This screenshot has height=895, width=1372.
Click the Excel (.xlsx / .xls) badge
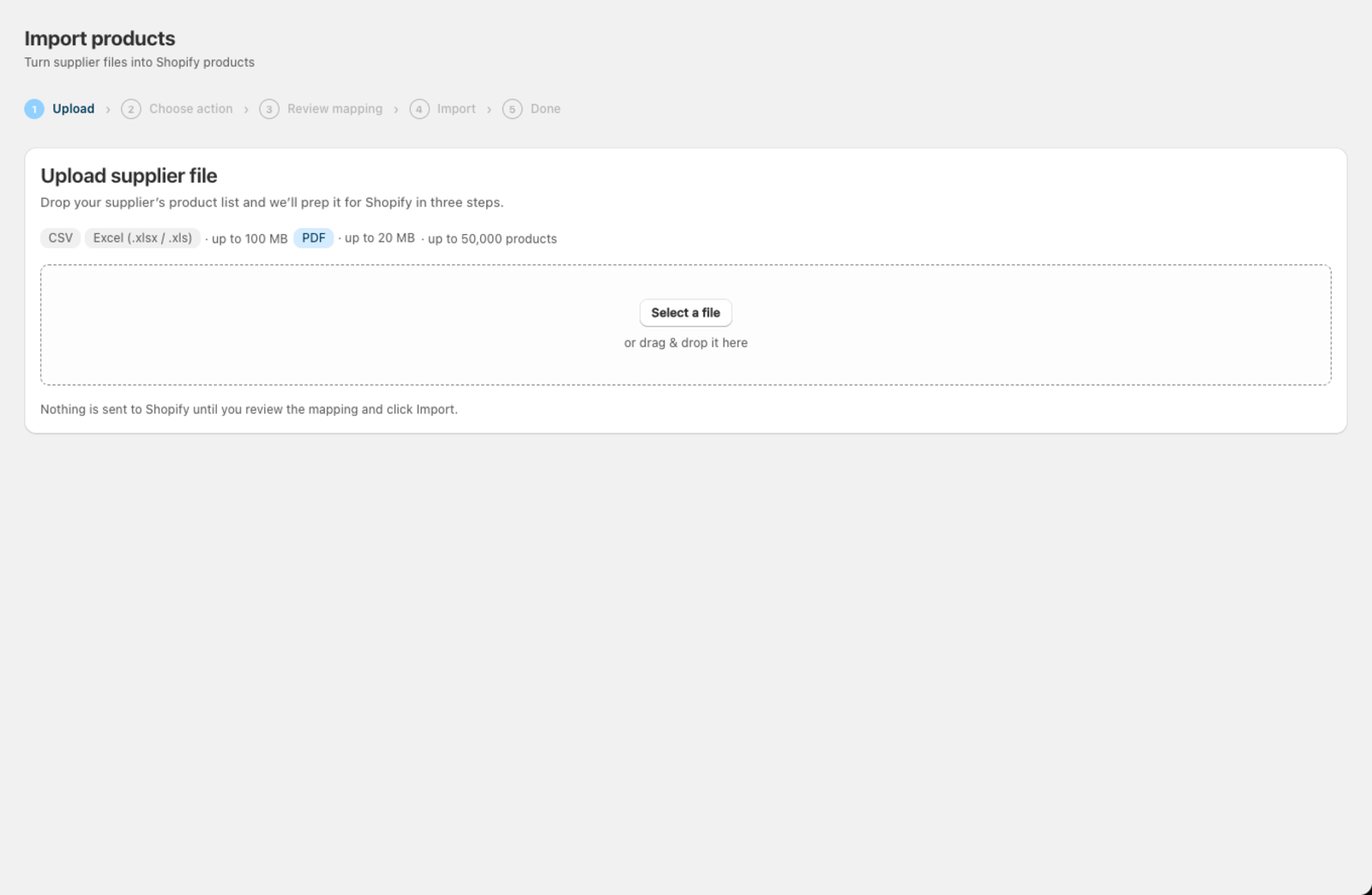pos(142,238)
